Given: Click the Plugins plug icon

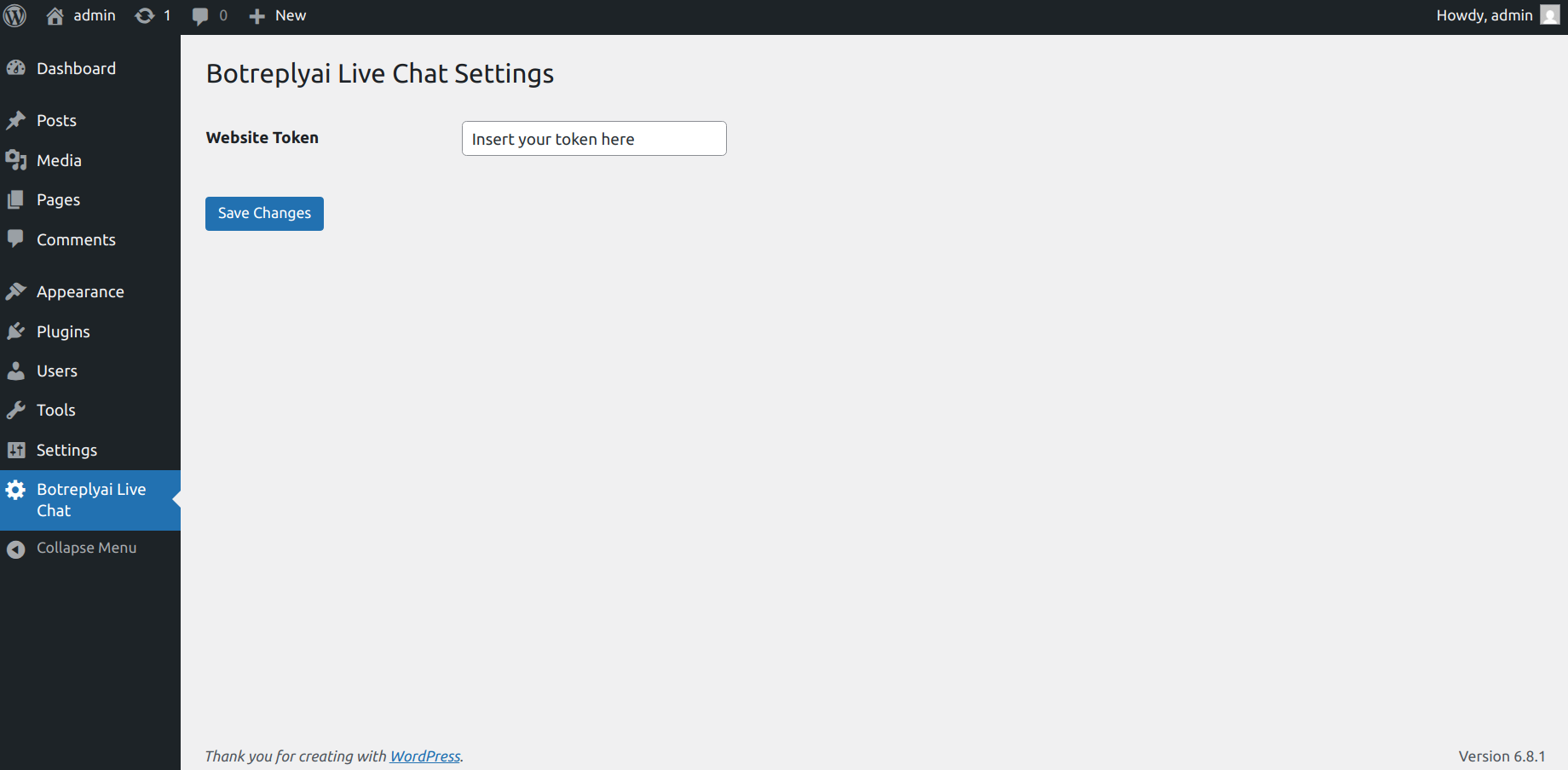Looking at the screenshot, I should click(x=16, y=331).
